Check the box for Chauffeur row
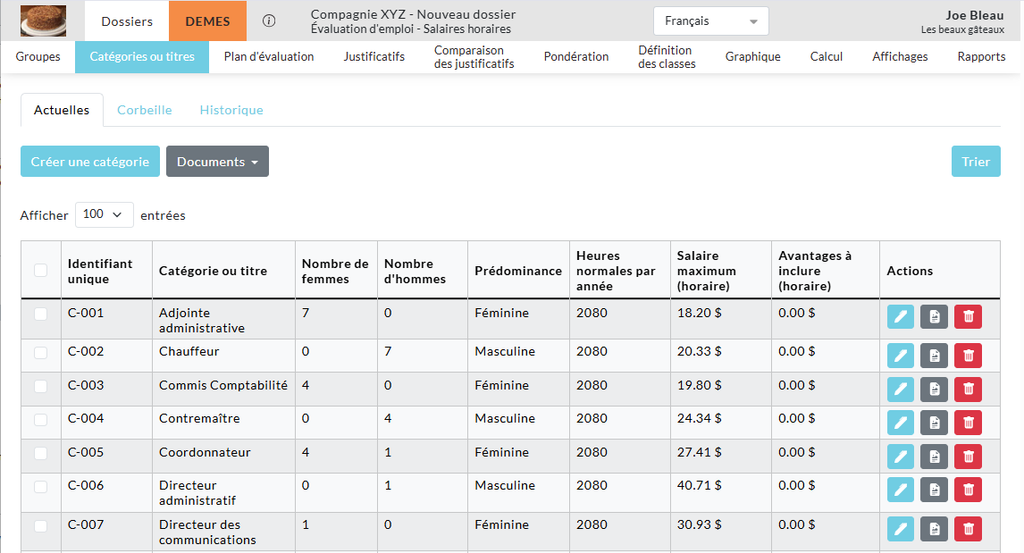 pos(40,353)
